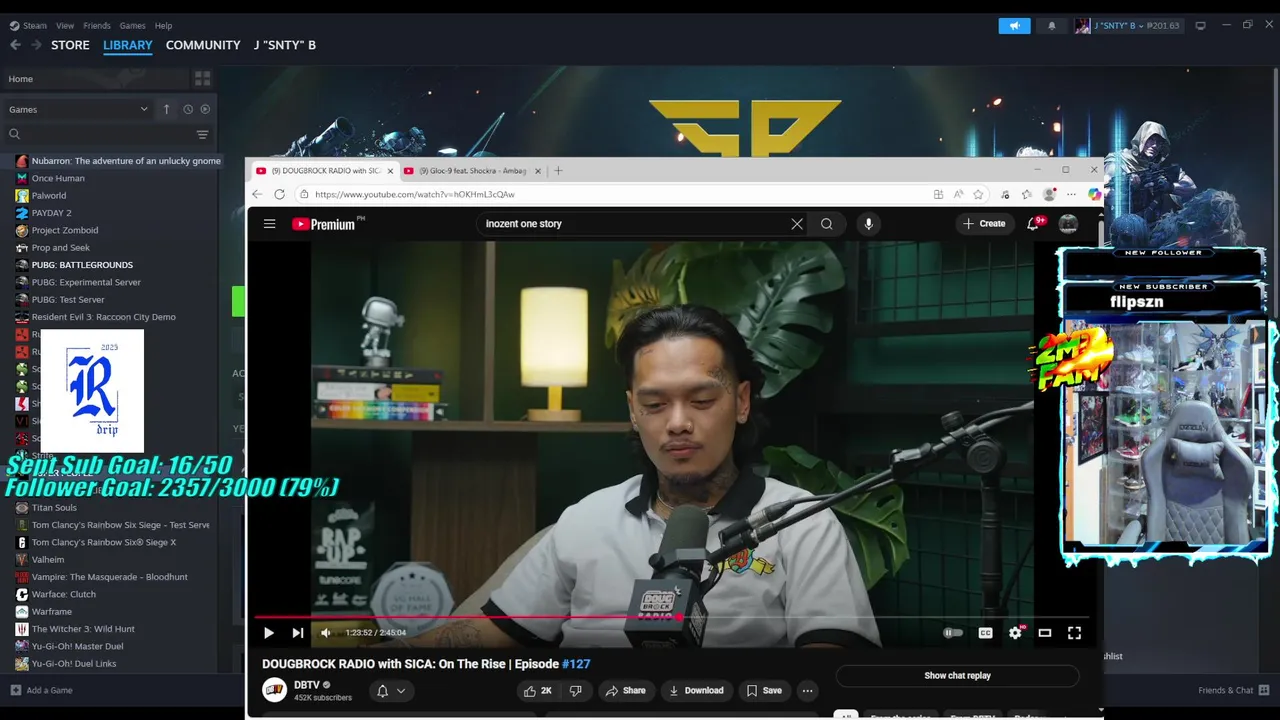This screenshot has width=1280, height=720.
Task: Open Steam STORE section
Action: 70,45
